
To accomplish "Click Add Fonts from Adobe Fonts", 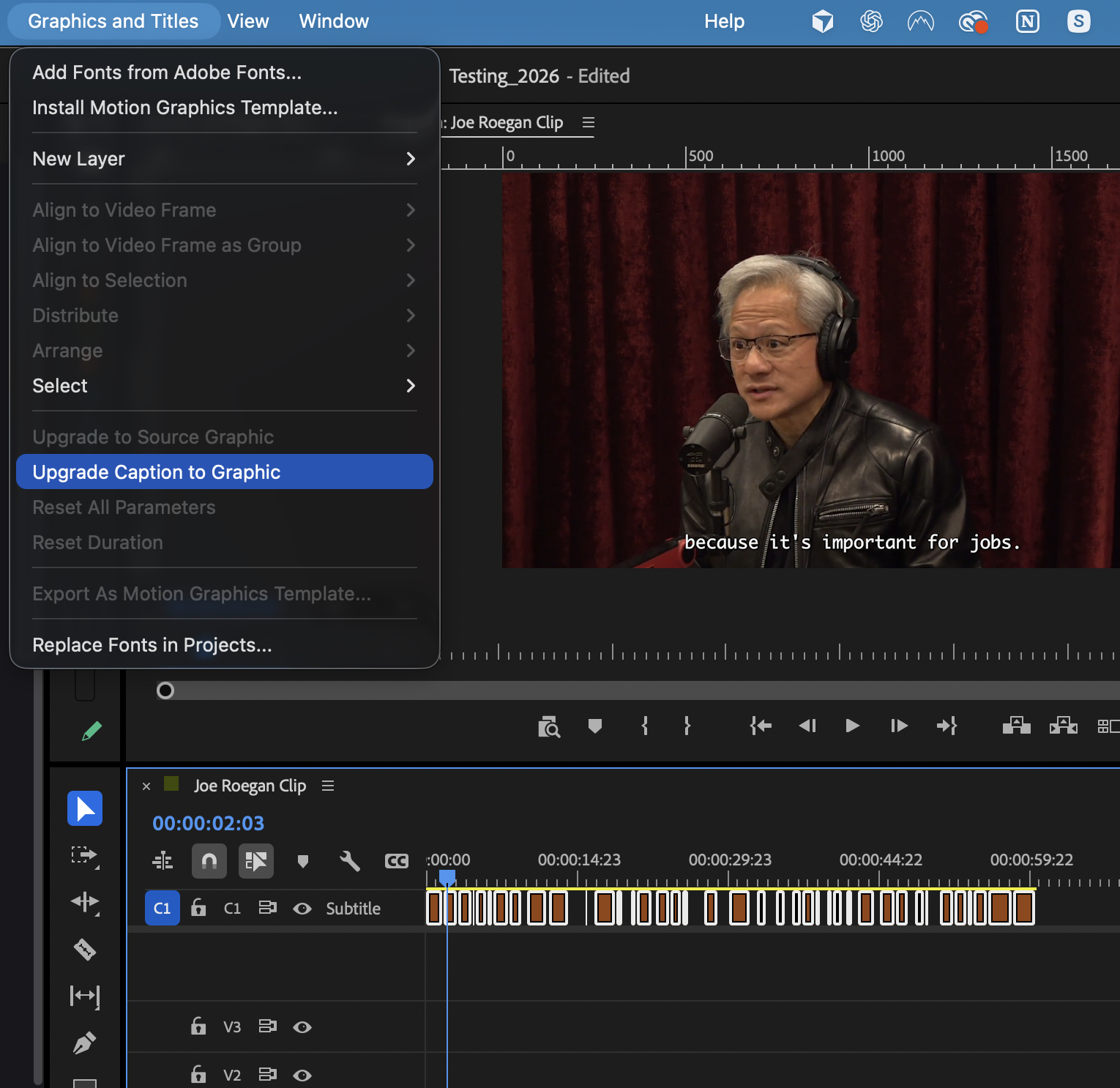I will (x=167, y=72).
